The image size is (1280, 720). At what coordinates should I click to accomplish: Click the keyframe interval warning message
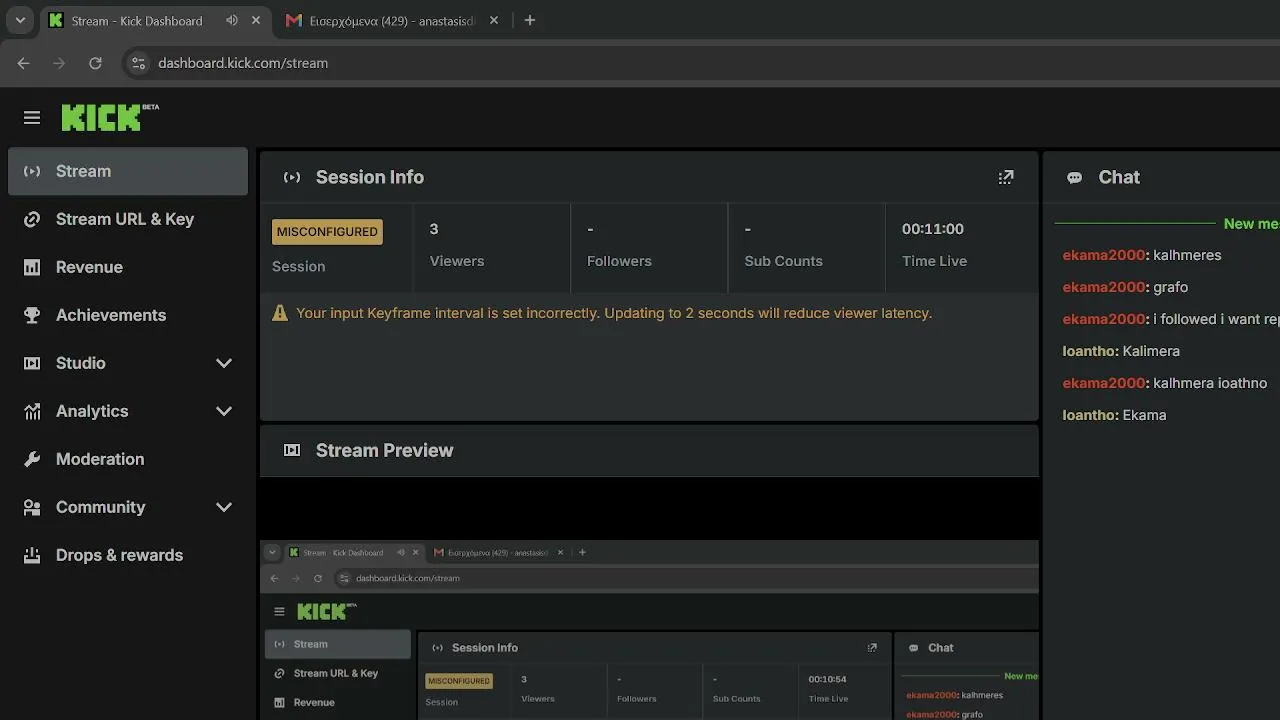[x=614, y=313]
